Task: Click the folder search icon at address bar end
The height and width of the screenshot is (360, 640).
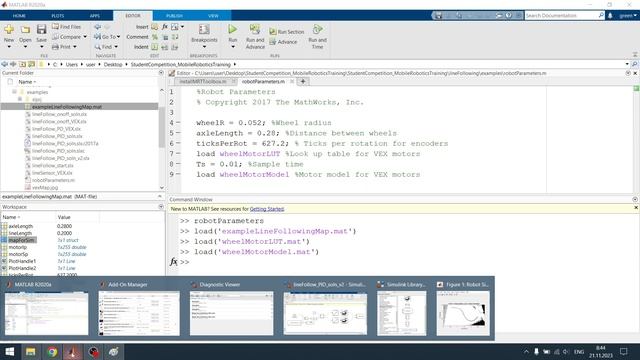Action: tap(635, 64)
